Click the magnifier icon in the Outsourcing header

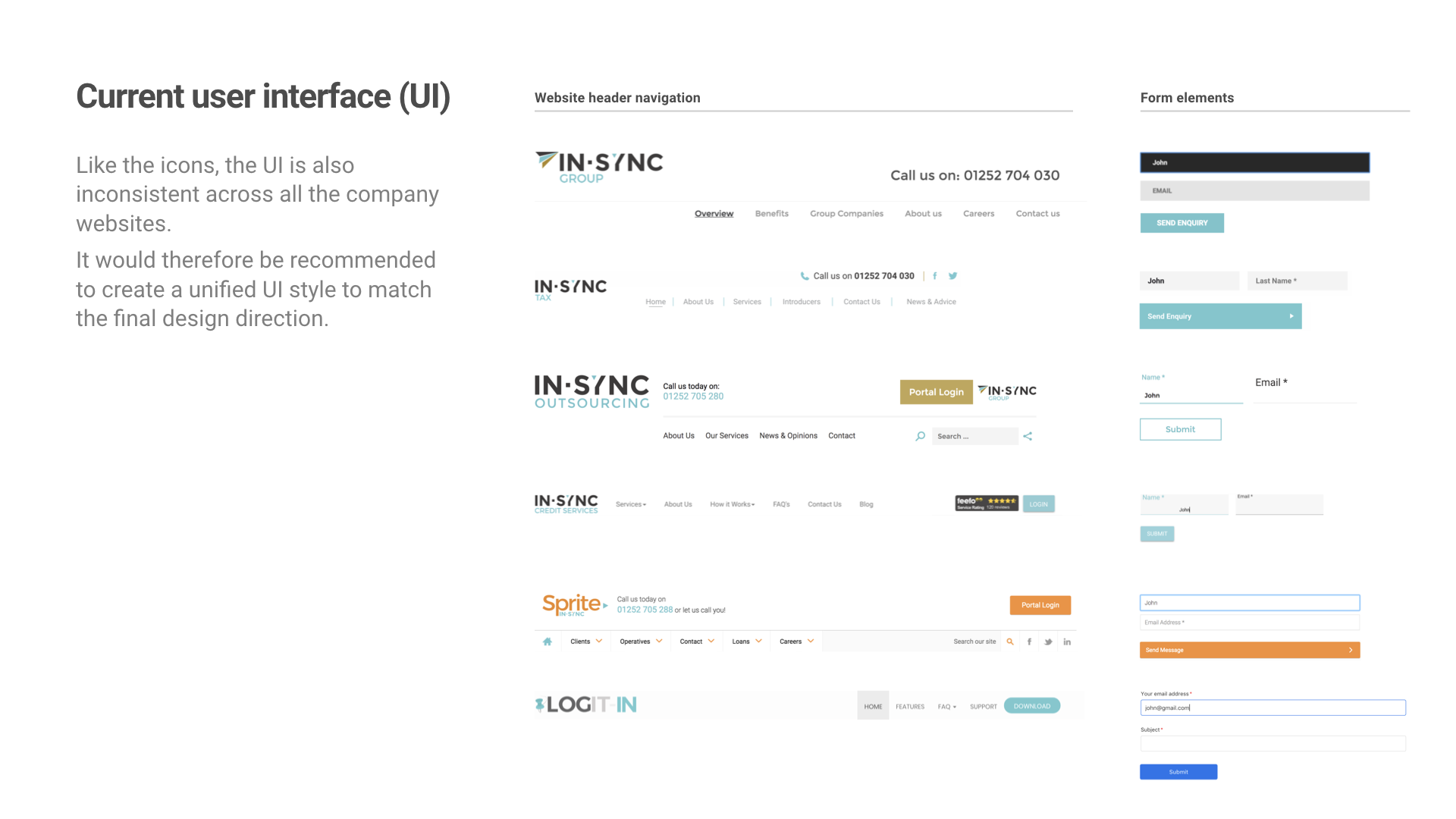(x=920, y=436)
